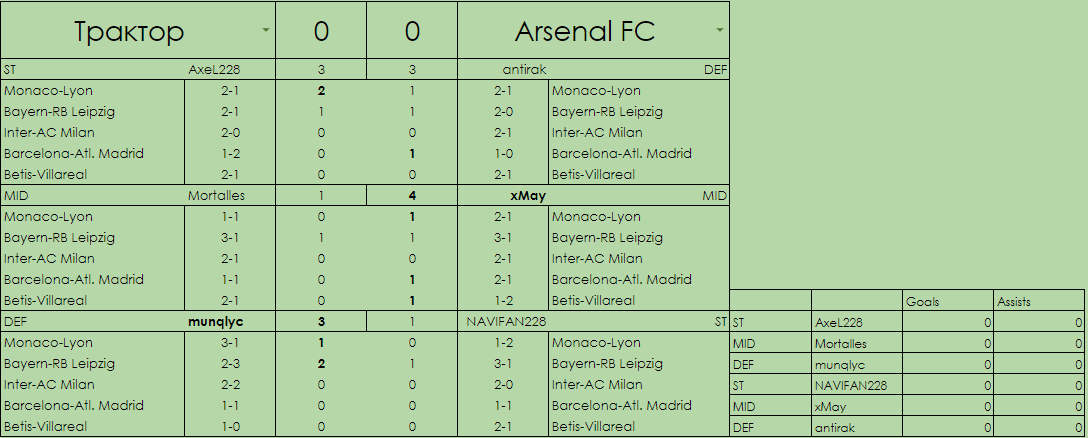The image size is (1088, 438).
Task: Select the Трактор team name cell
Action: point(129,31)
